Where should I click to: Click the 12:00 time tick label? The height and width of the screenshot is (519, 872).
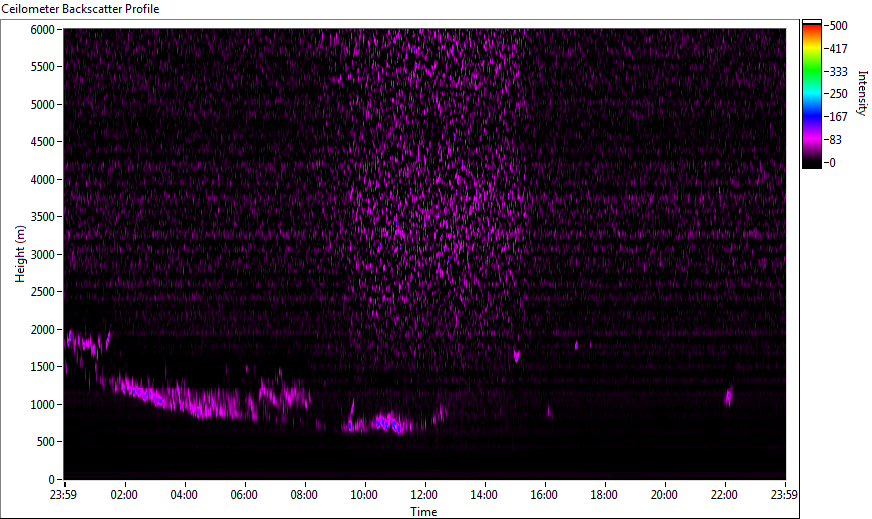(x=424, y=495)
